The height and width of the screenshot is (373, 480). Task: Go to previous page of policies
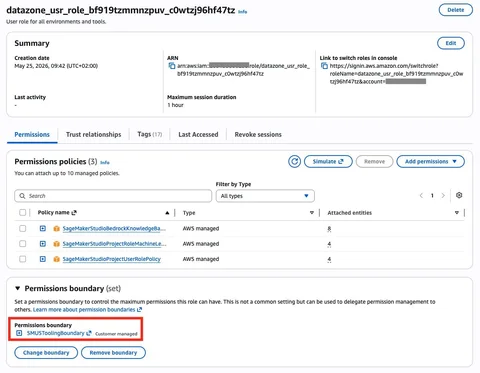[421, 196]
